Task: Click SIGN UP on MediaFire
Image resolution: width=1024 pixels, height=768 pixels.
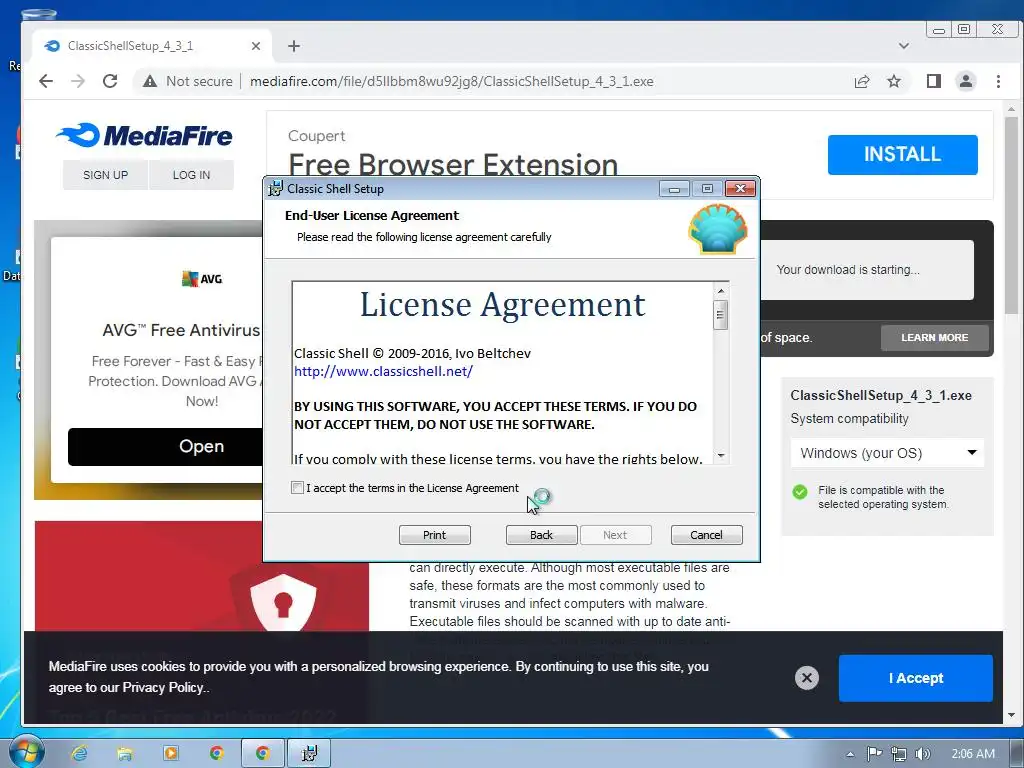Action: [105, 175]
